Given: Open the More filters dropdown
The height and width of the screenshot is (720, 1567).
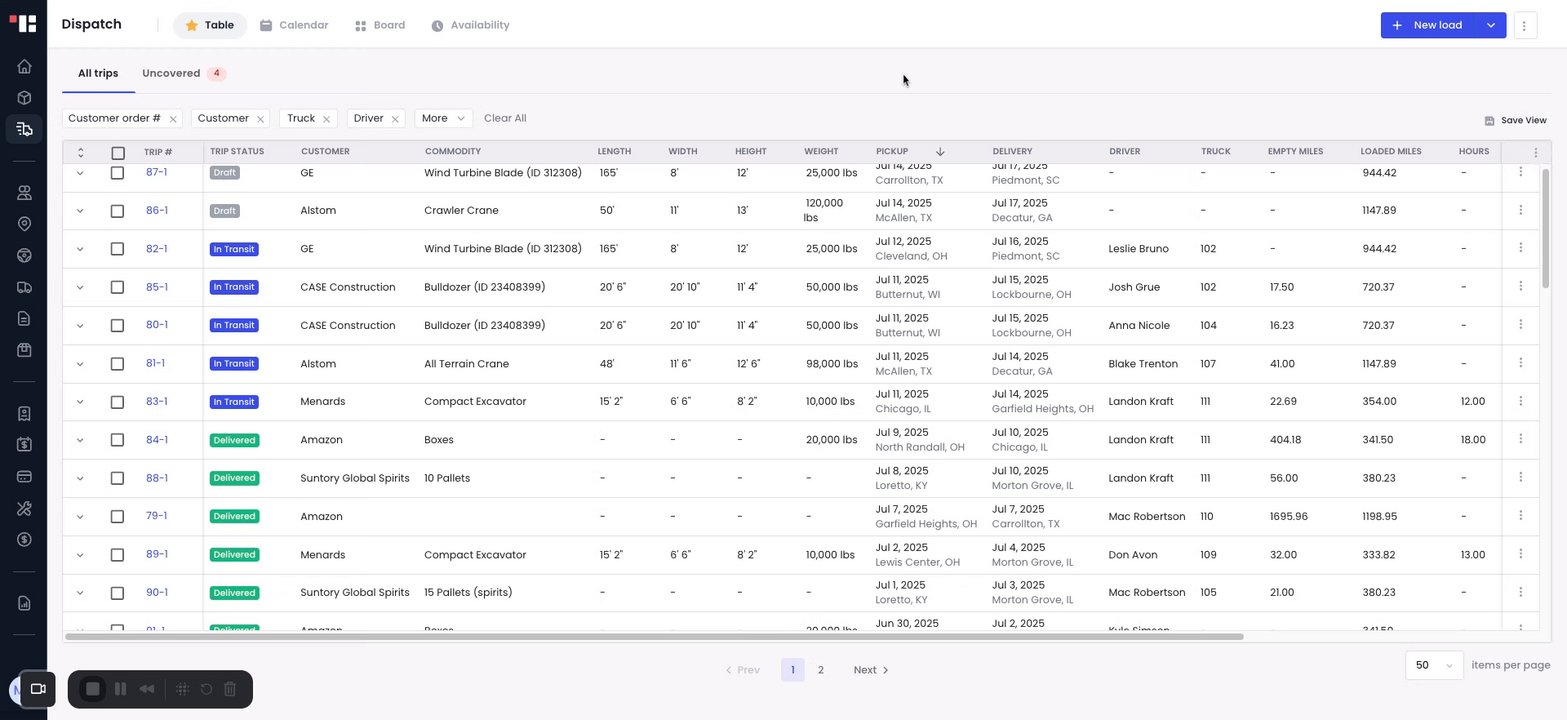Looking at the screenshot, I should coord(444,118).
